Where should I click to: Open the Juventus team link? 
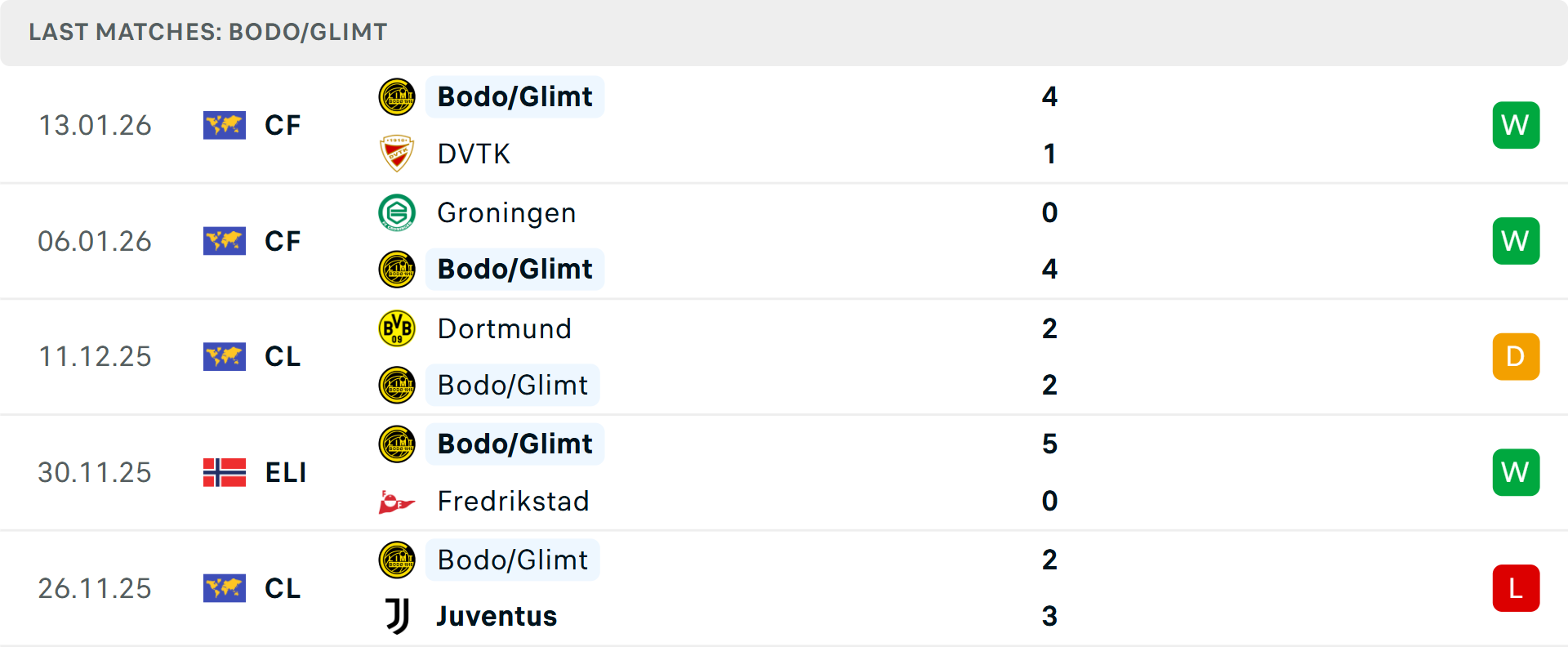point(497,616)
